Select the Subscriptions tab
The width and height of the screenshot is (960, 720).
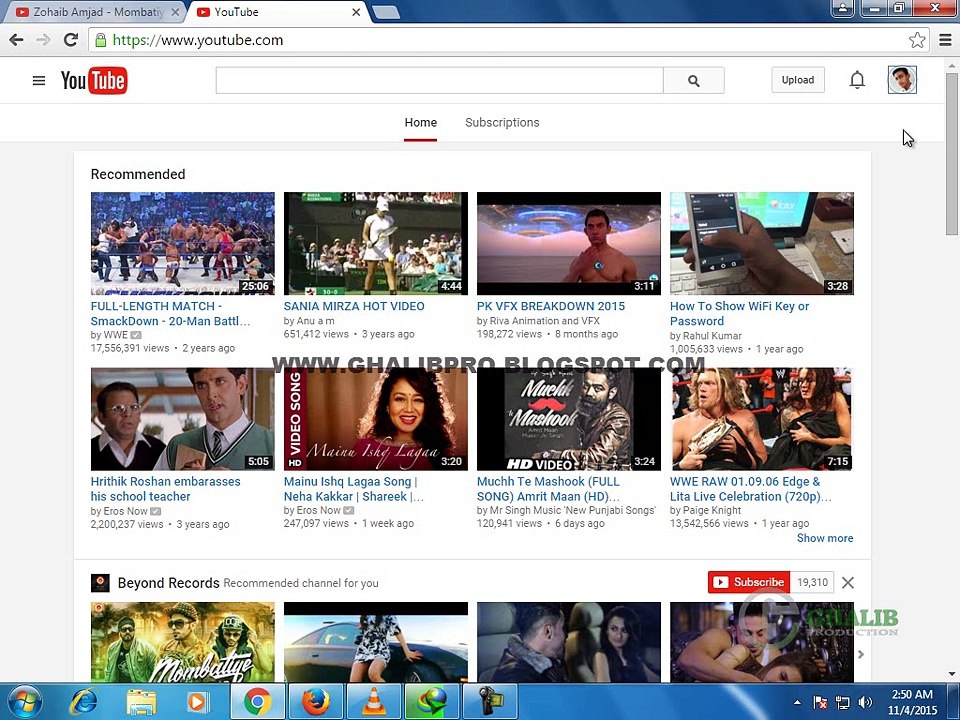pos(502,122)
